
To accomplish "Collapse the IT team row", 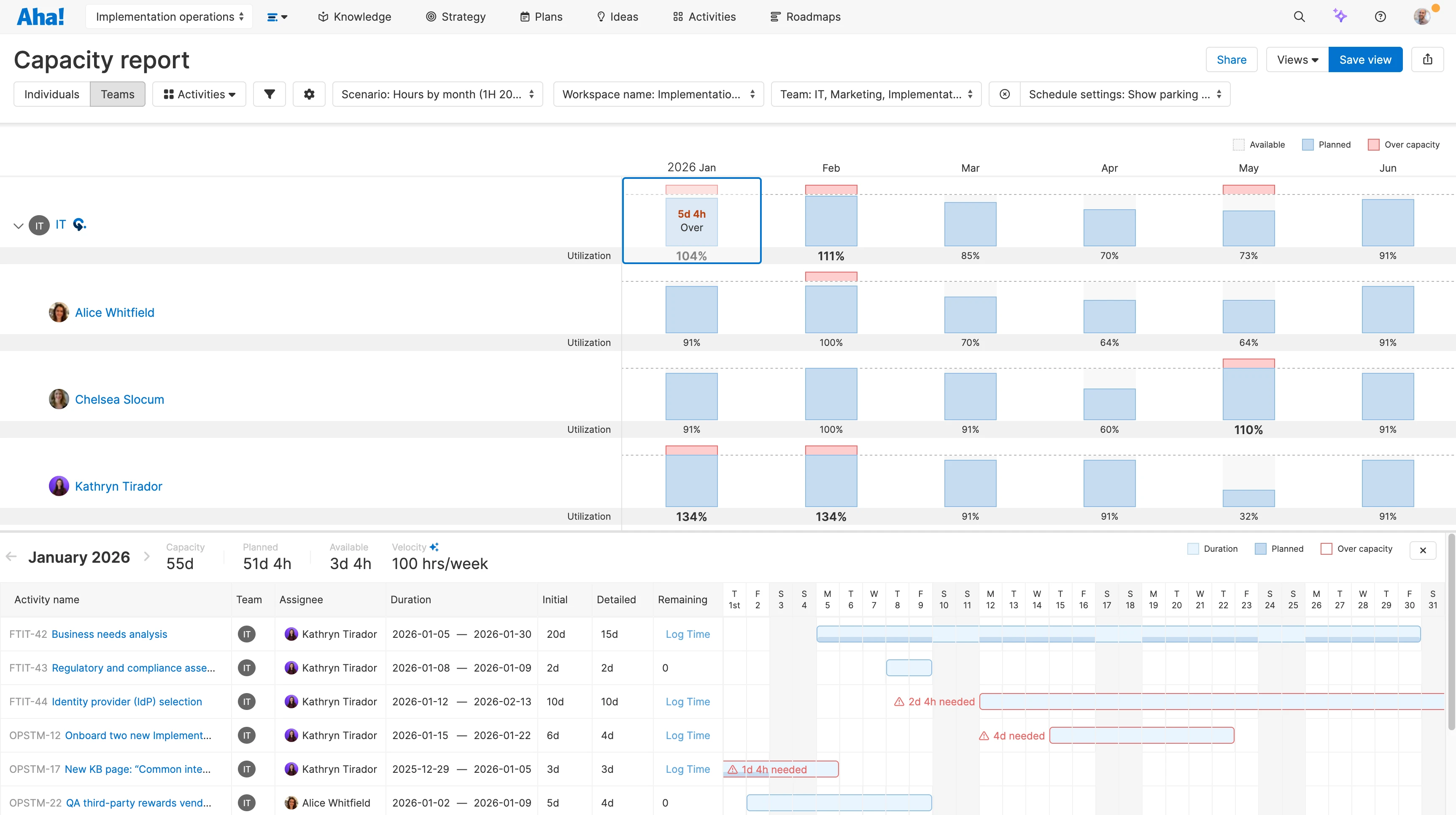I will tap(18, 226).
